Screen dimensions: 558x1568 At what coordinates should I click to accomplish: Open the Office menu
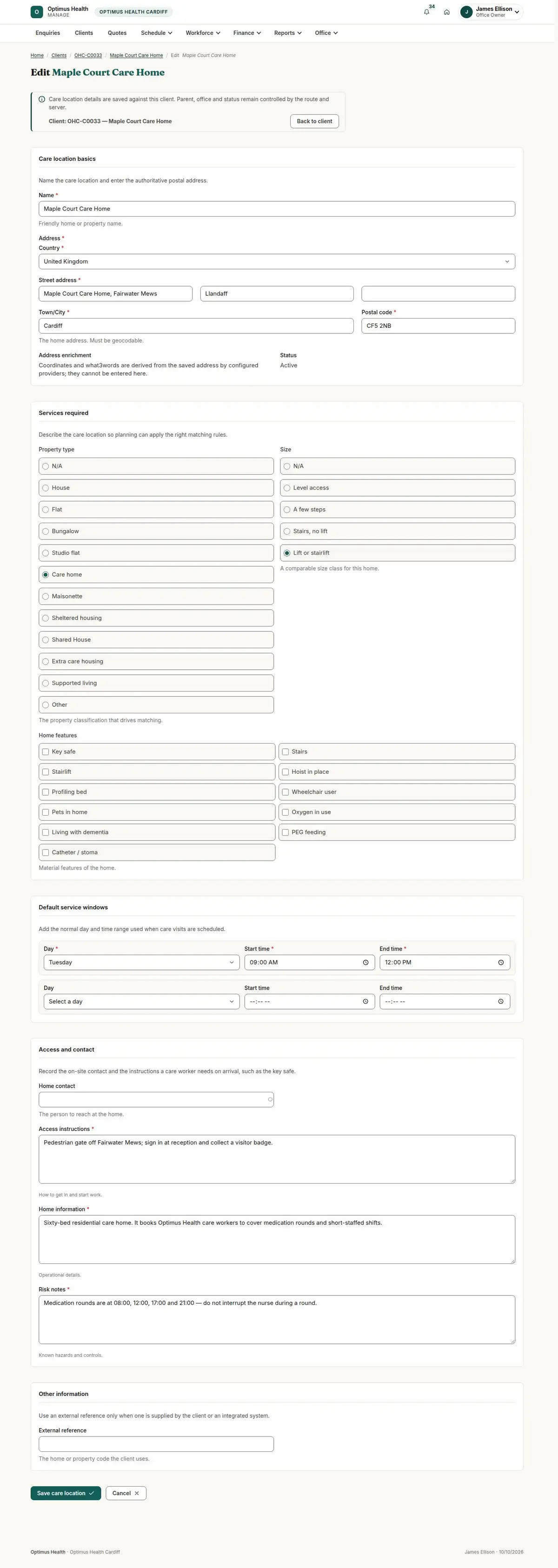[x=326, y=33]
